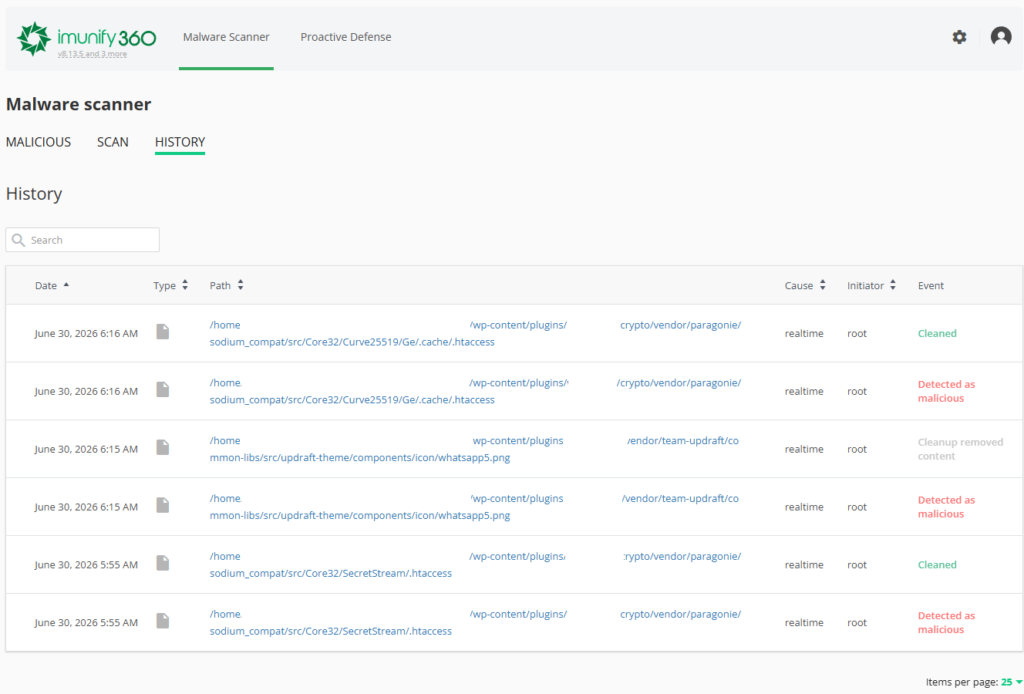Open the SCAN tab

[113, 142]
